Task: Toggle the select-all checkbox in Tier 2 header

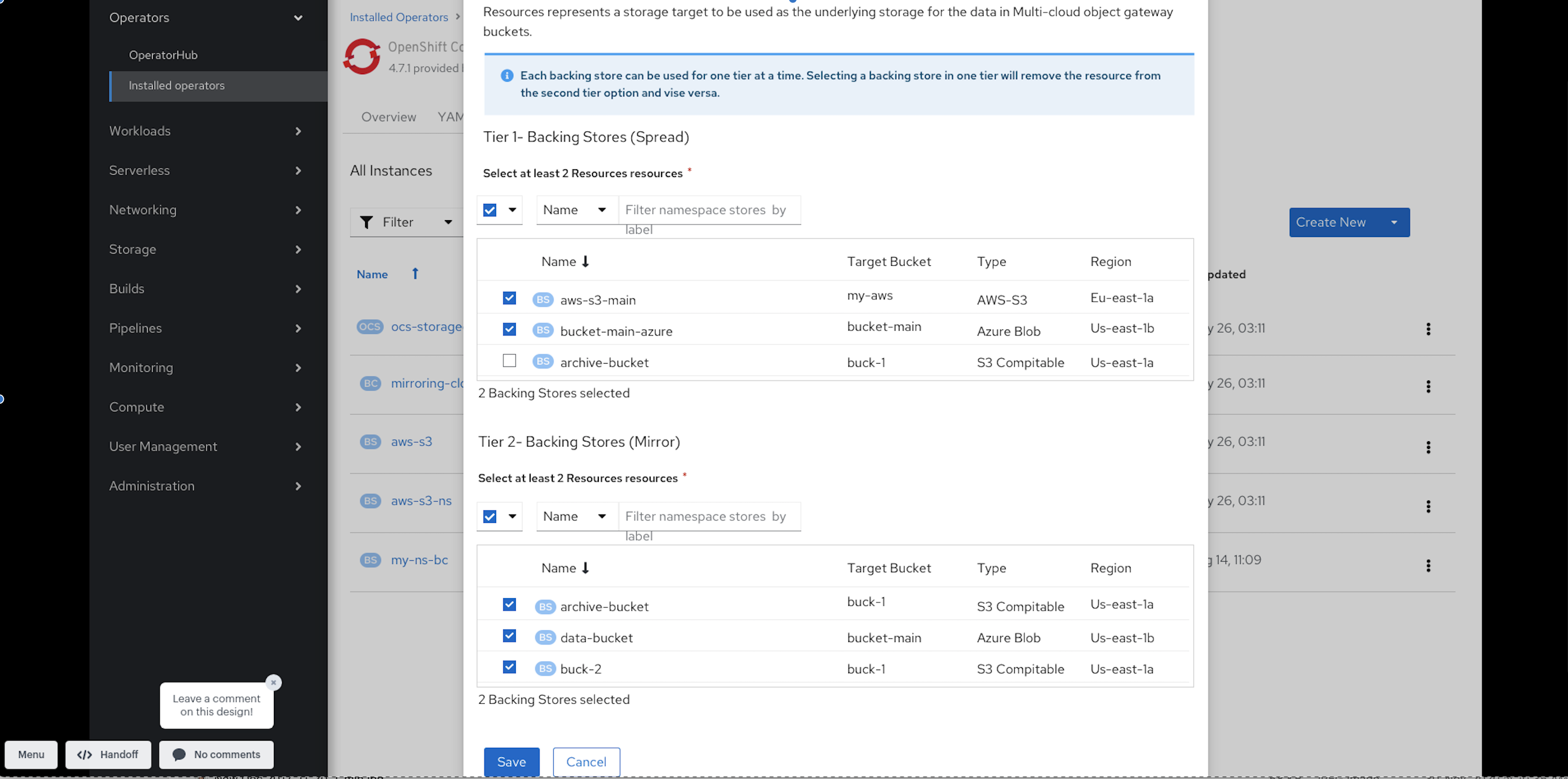Action: pyautogui.click(x=490, y=516)
